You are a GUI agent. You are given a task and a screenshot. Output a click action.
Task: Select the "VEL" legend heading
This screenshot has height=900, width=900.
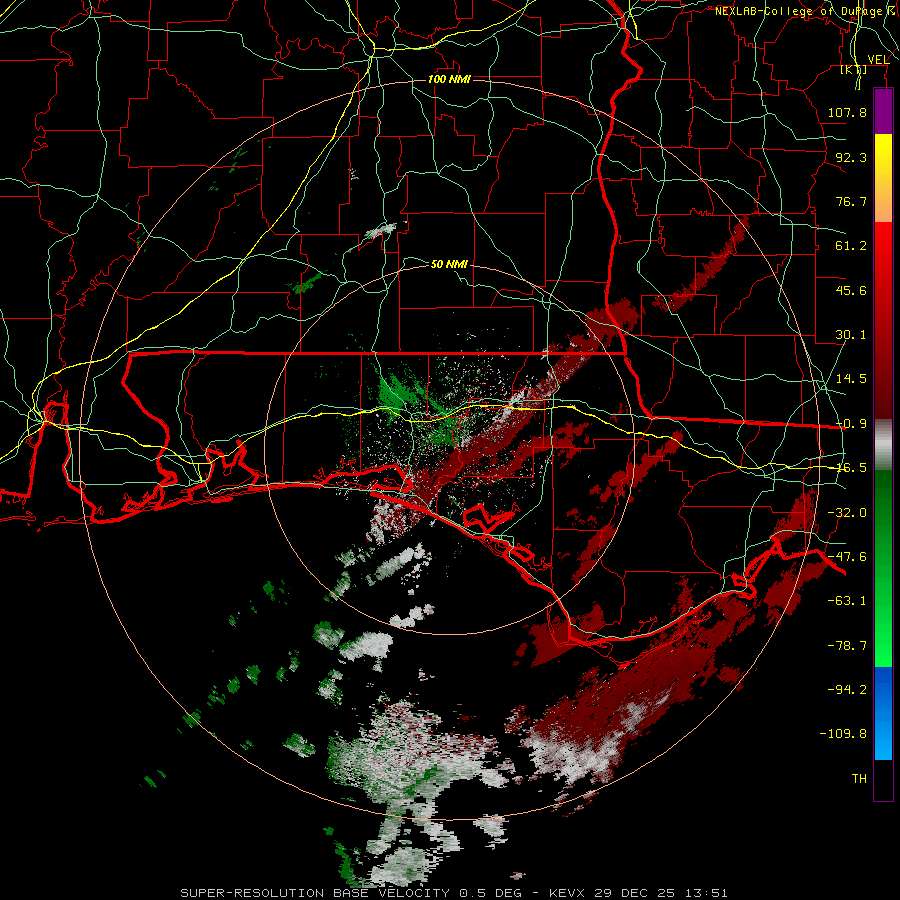(878, 60)
